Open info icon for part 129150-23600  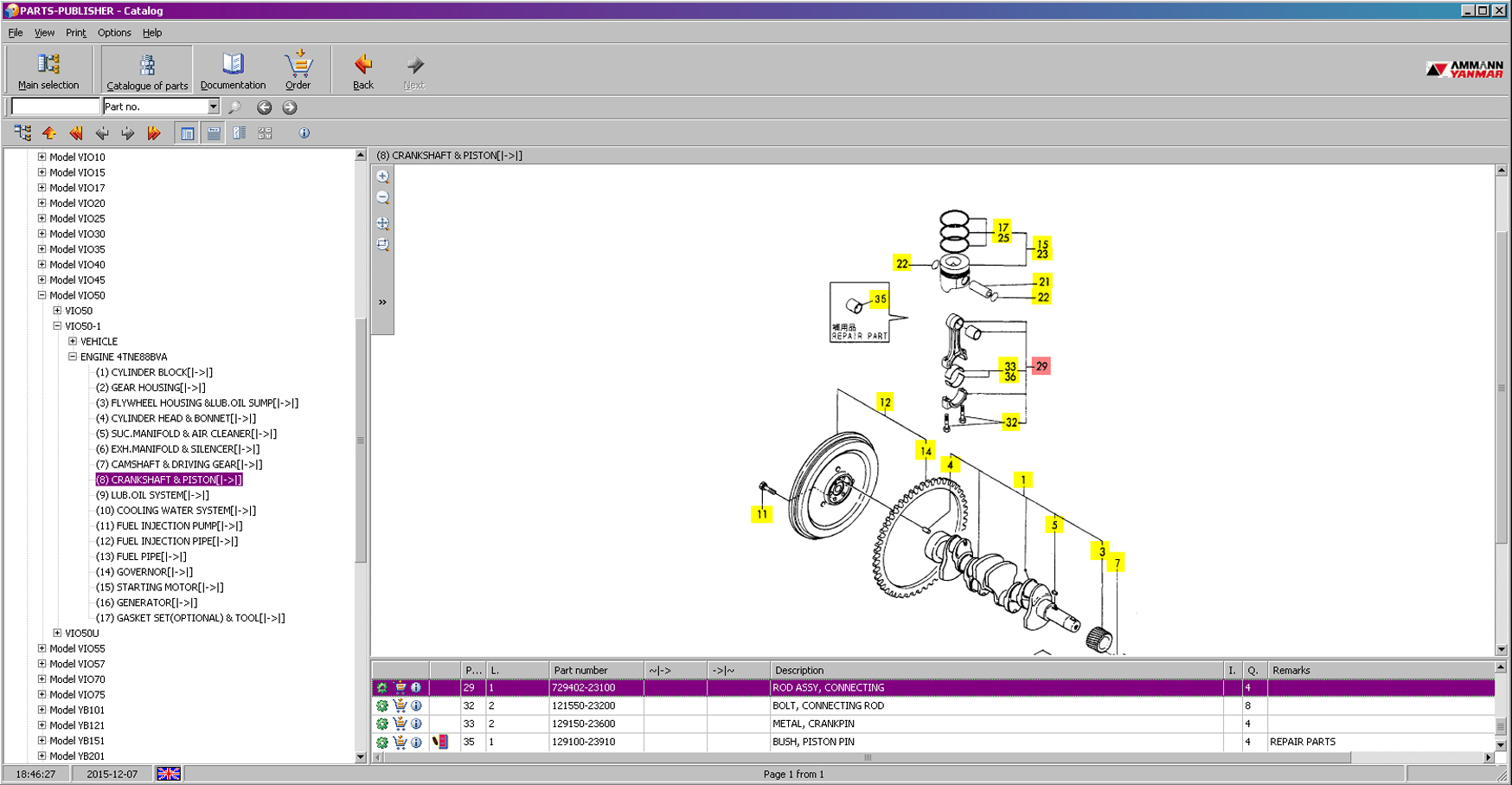click(416, 724)
